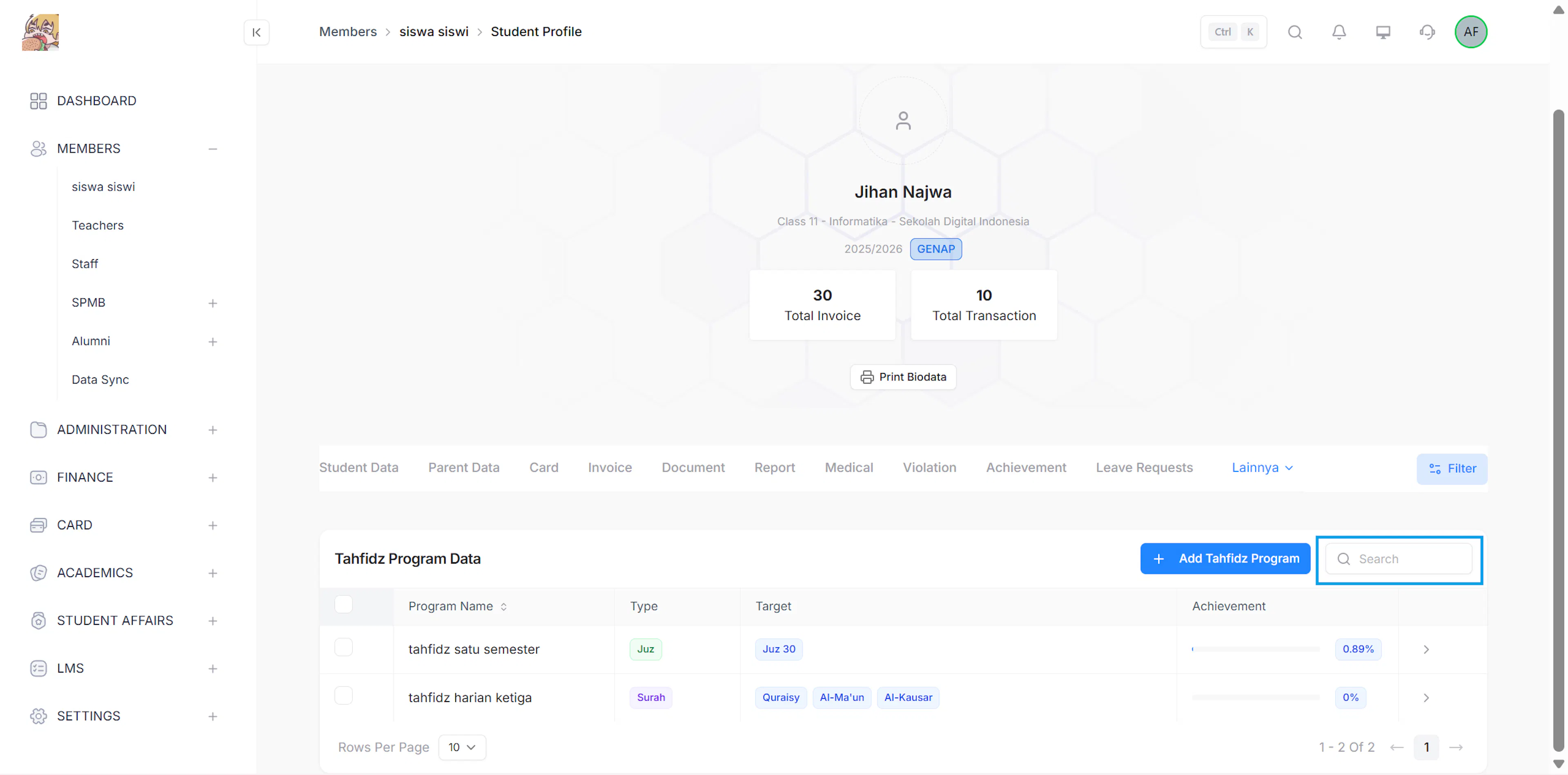Go to siswa siswi breadcrumb link
The width and height of the screenshot is (1568, 775).
433,32
